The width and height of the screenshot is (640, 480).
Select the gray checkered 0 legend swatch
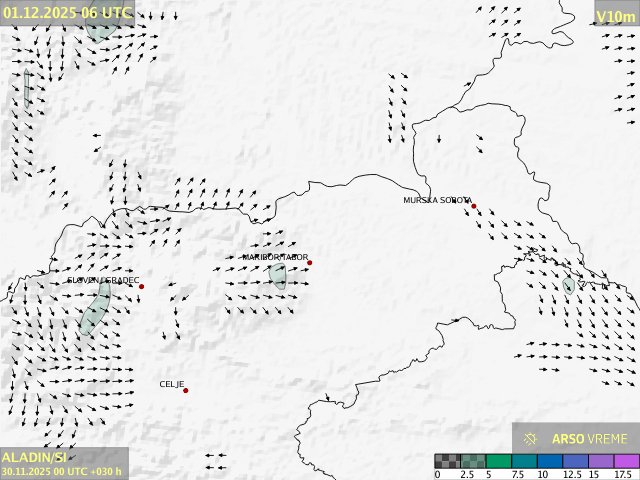[x=448, y=461]
